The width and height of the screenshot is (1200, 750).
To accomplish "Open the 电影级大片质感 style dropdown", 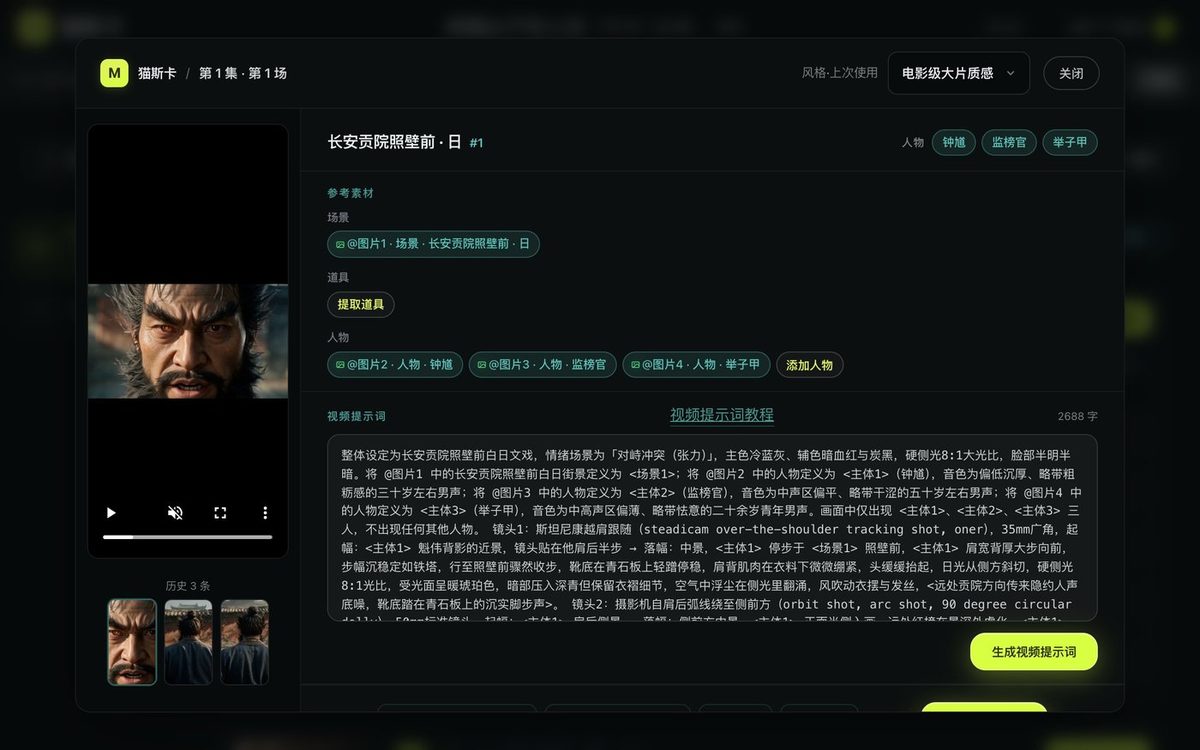I will point(958,73).
